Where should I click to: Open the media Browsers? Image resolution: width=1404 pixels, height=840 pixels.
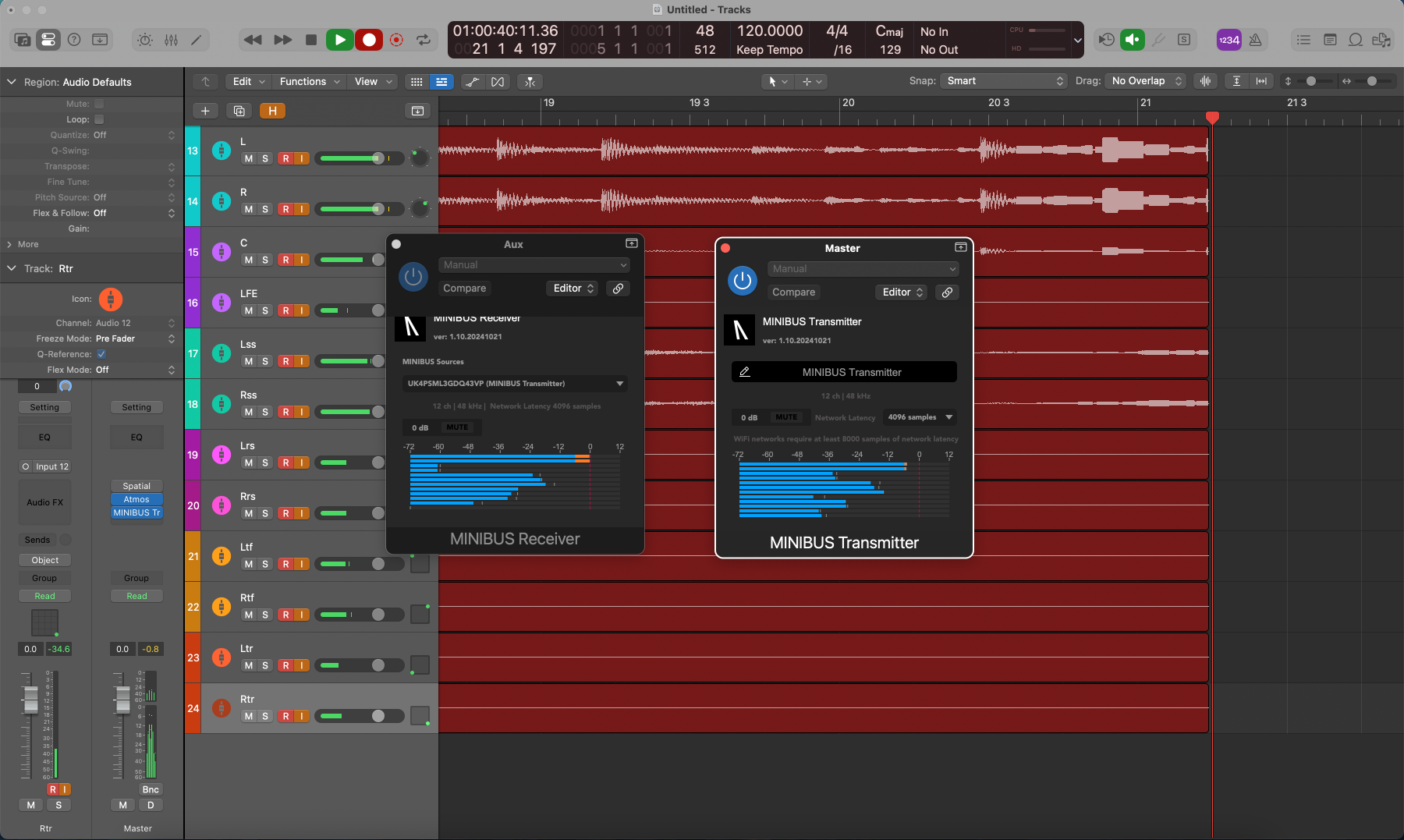(x=1381, y=40)
